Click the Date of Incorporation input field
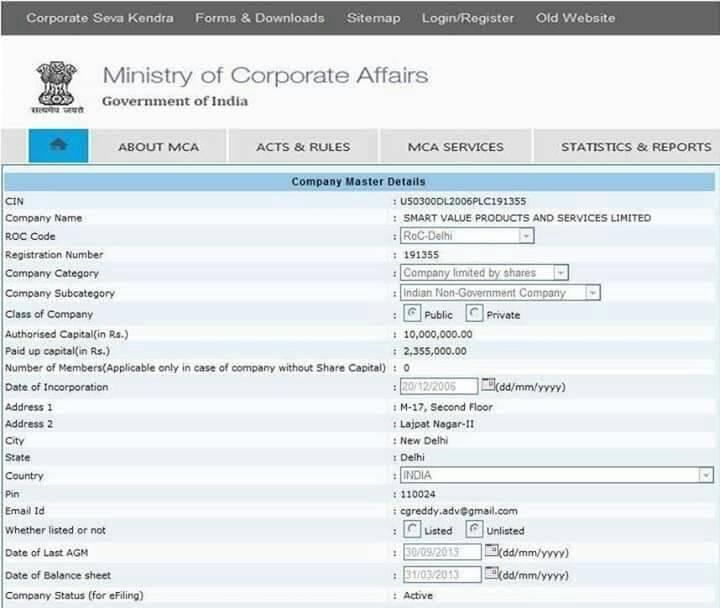The height and width of the screenshot is (608, 720). (x=439, y=386)
